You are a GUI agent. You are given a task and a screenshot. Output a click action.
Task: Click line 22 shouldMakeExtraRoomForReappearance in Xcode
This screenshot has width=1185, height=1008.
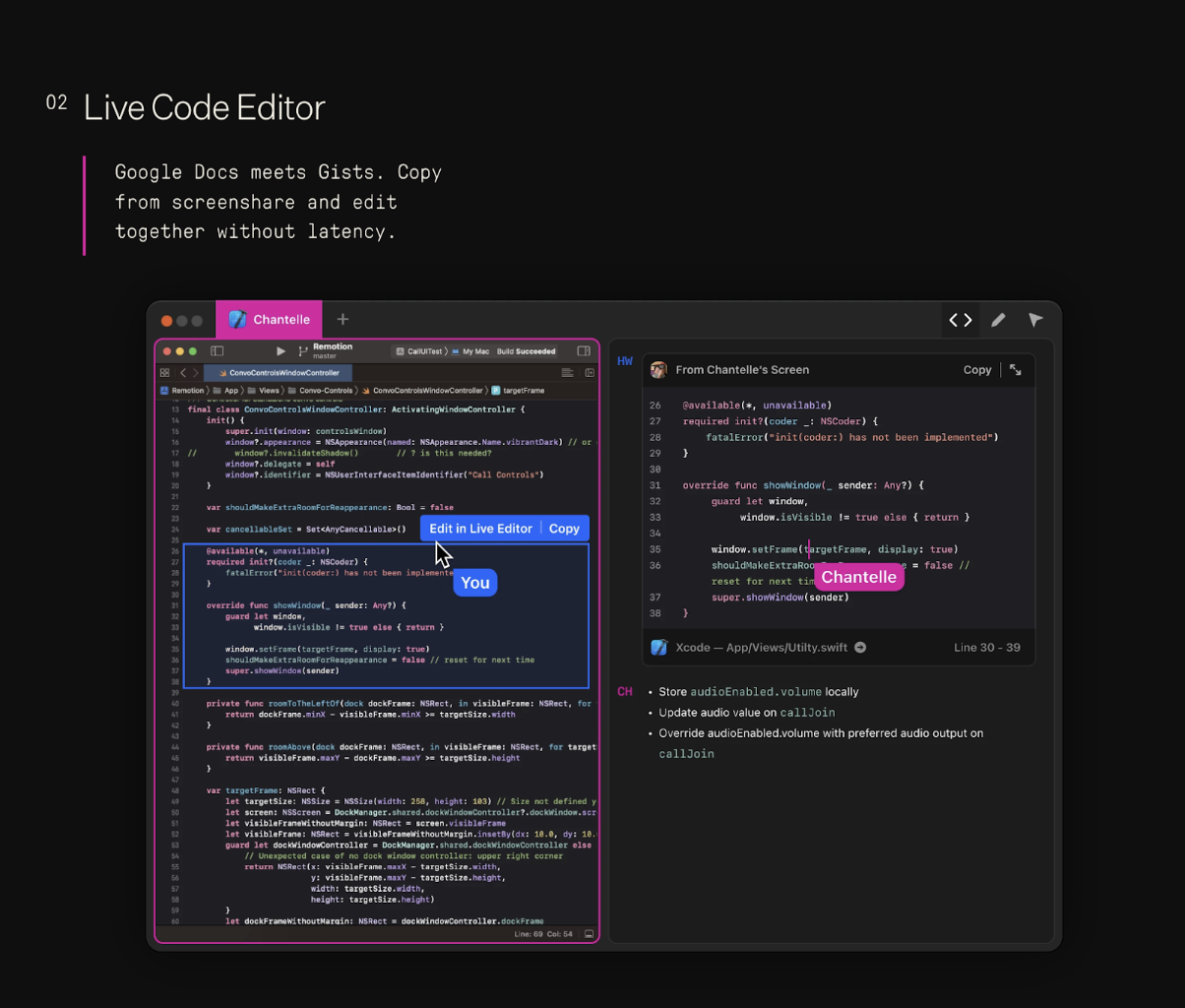(330, 507)
